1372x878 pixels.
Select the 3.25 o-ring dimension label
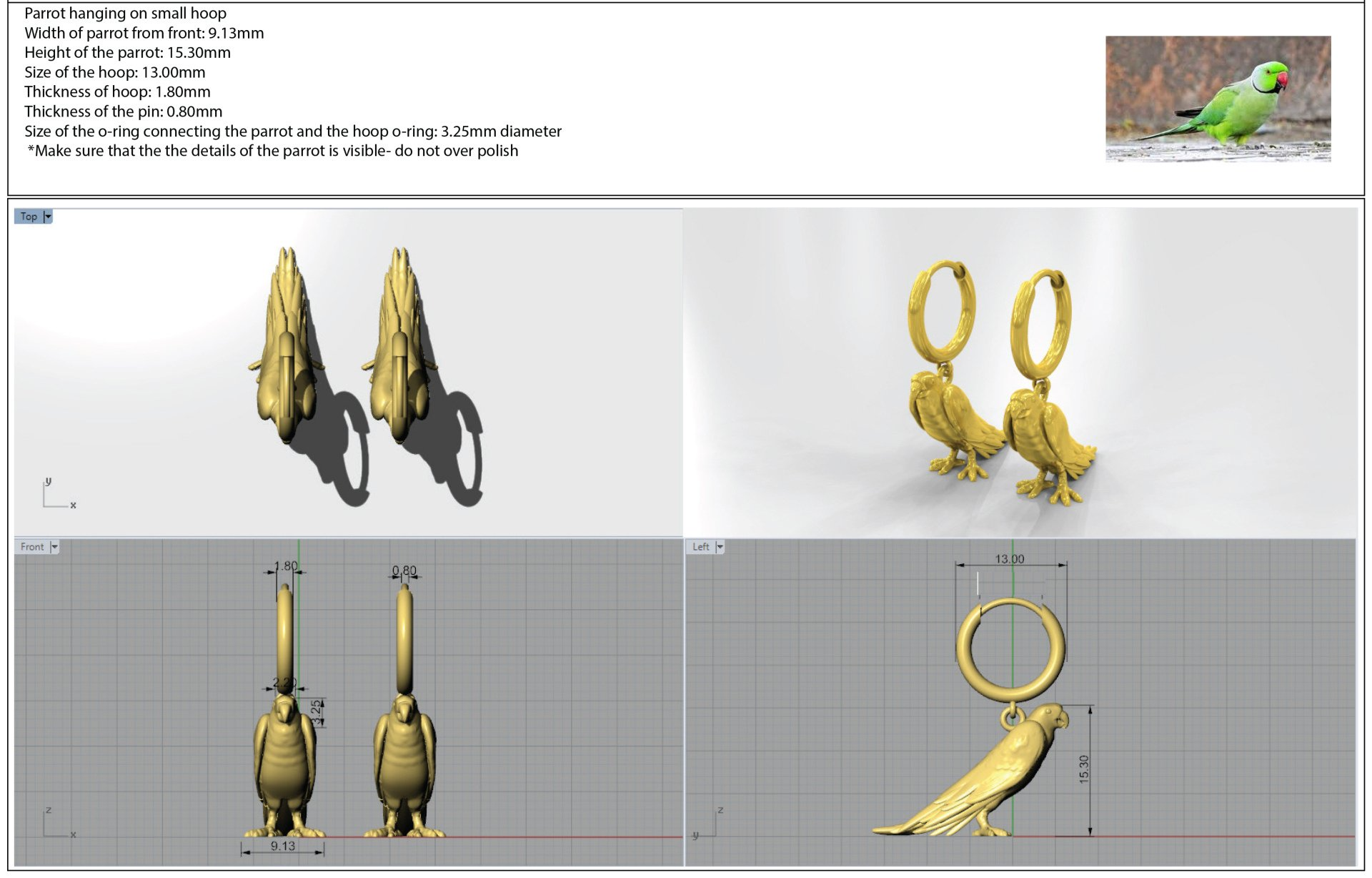pyautogui.click(x=317, y=713)
